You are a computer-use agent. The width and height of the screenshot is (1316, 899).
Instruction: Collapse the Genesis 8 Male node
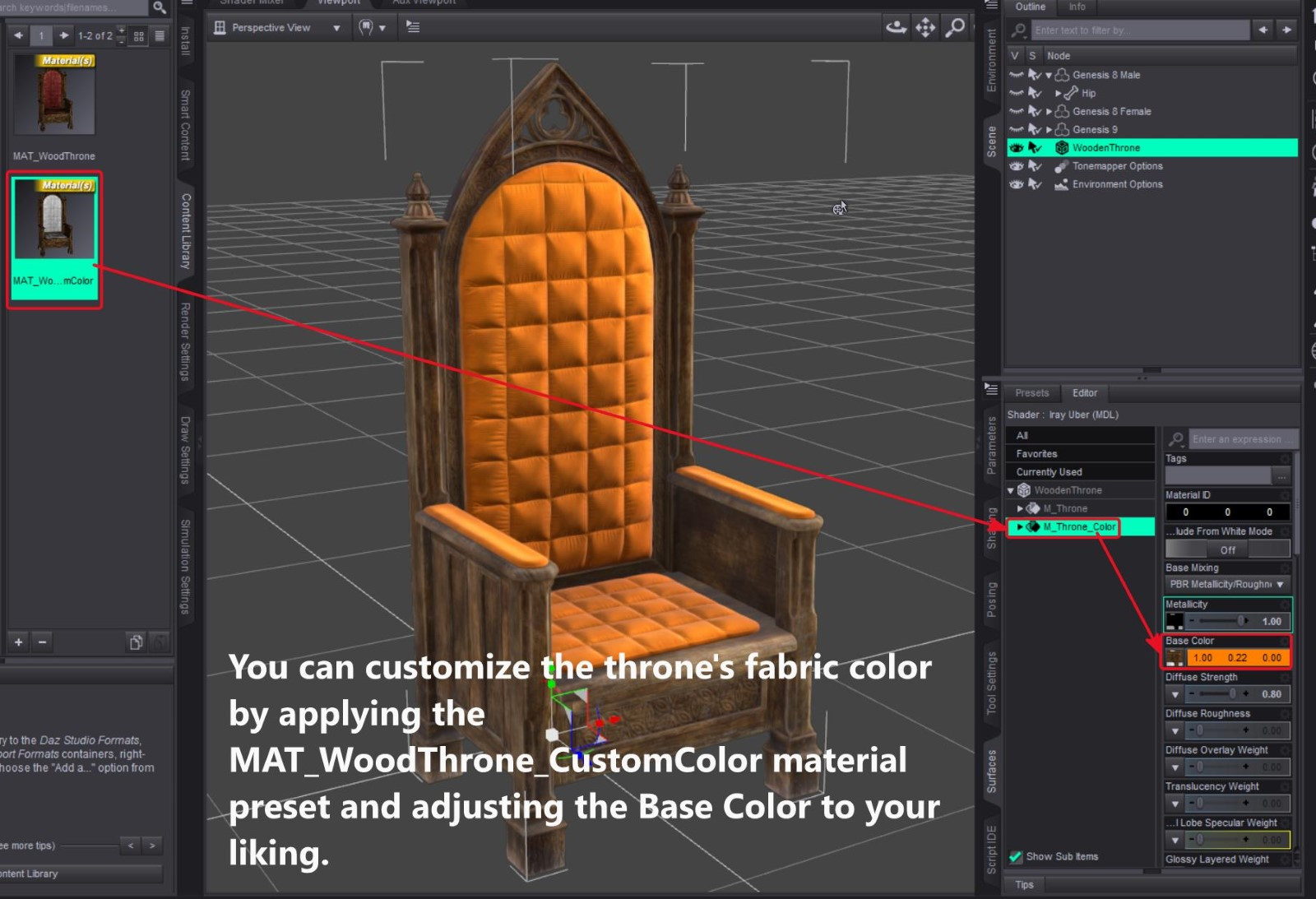(1049, 75)
